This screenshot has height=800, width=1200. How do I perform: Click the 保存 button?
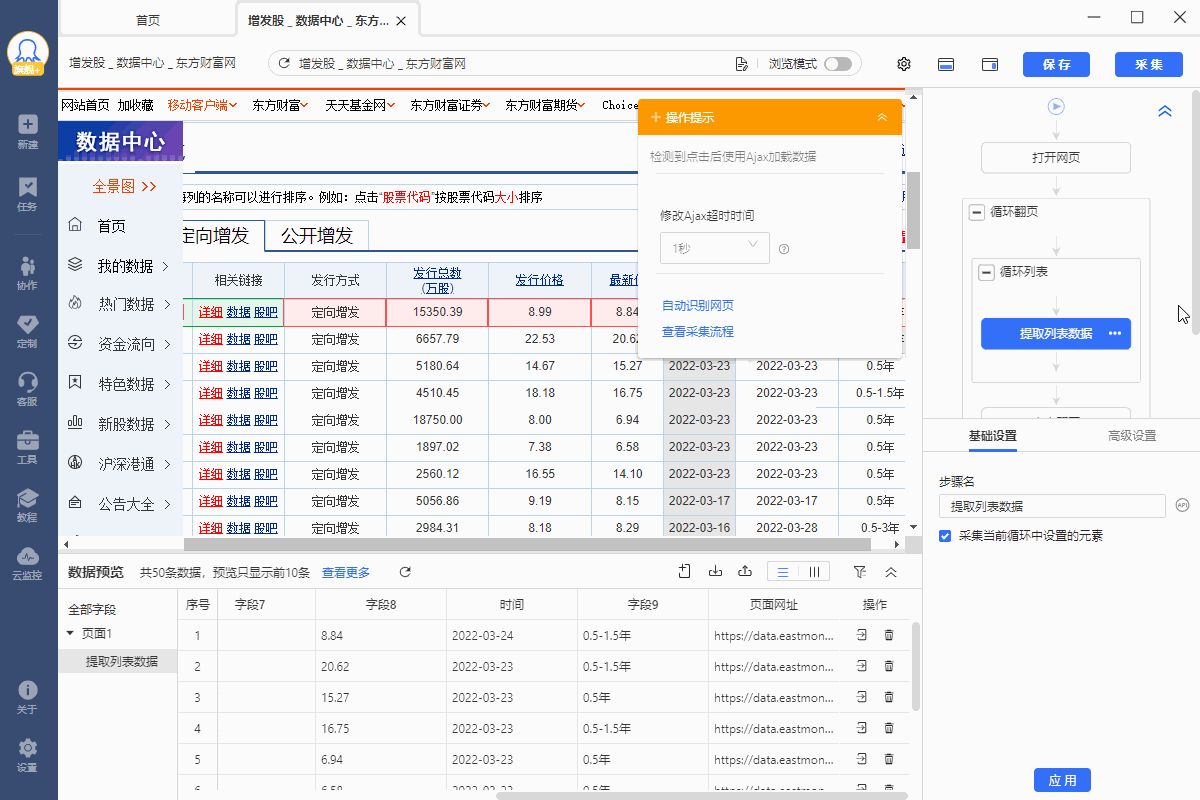coord(1056,64)
